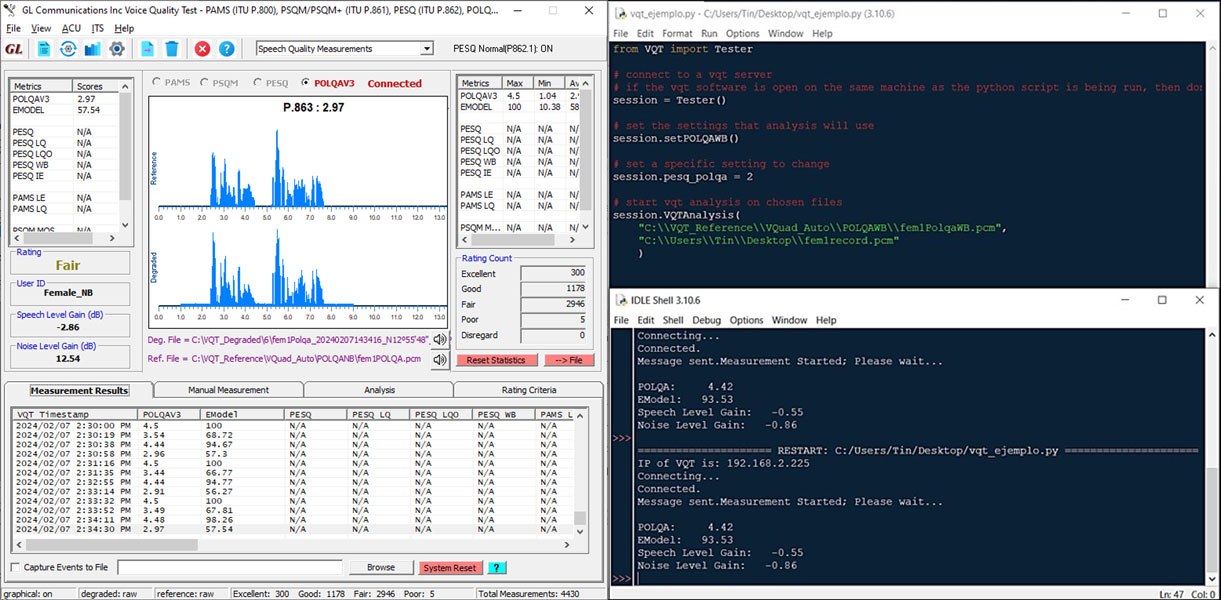The height and width of the screenshot is (600, 1221).
Task: Click the Total Measurements: 4430 status entry
Action: click(527, 594)
